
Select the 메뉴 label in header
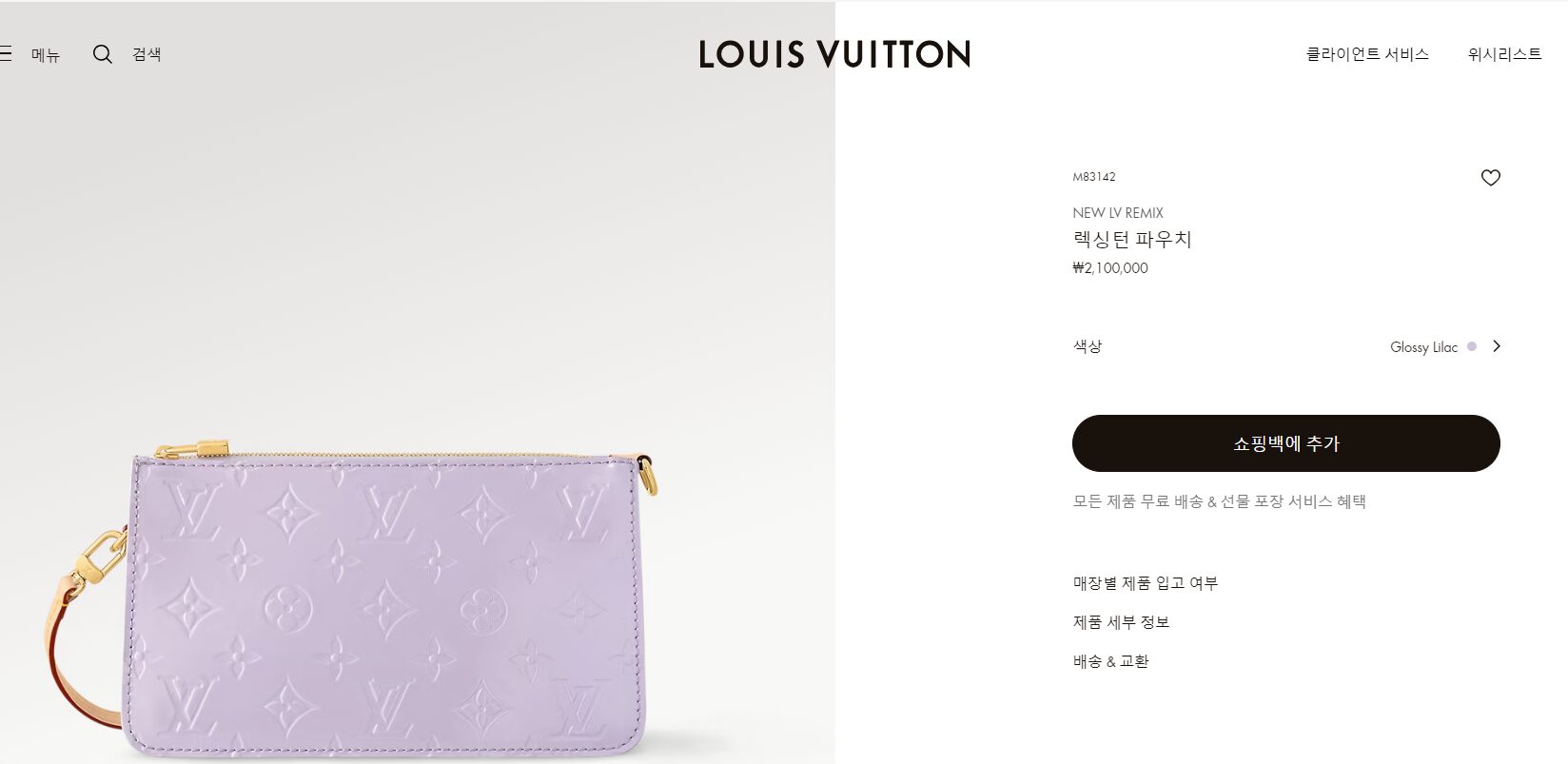pyautogui.click(x=46, y=55)
